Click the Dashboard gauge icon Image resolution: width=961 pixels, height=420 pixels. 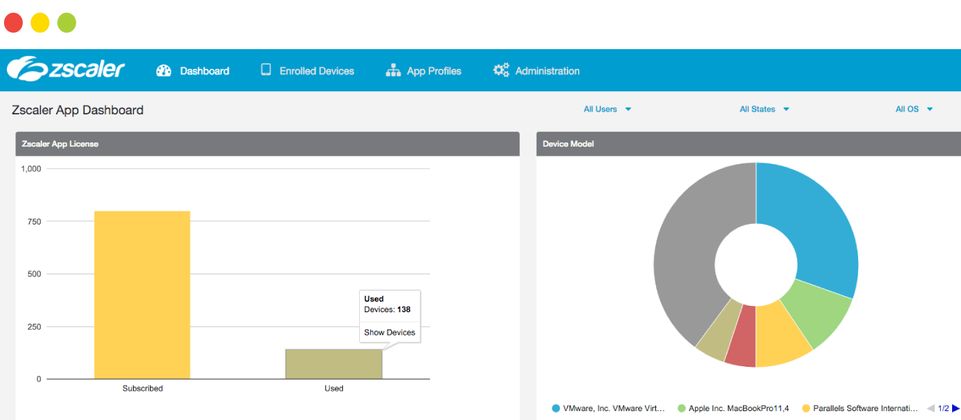pos(164,71)
